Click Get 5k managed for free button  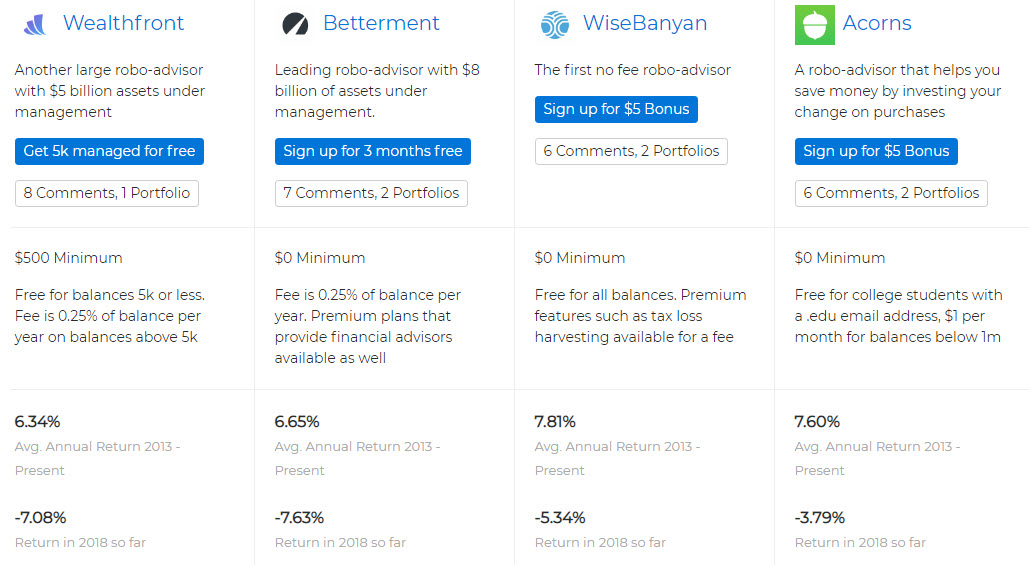[110, 151]
